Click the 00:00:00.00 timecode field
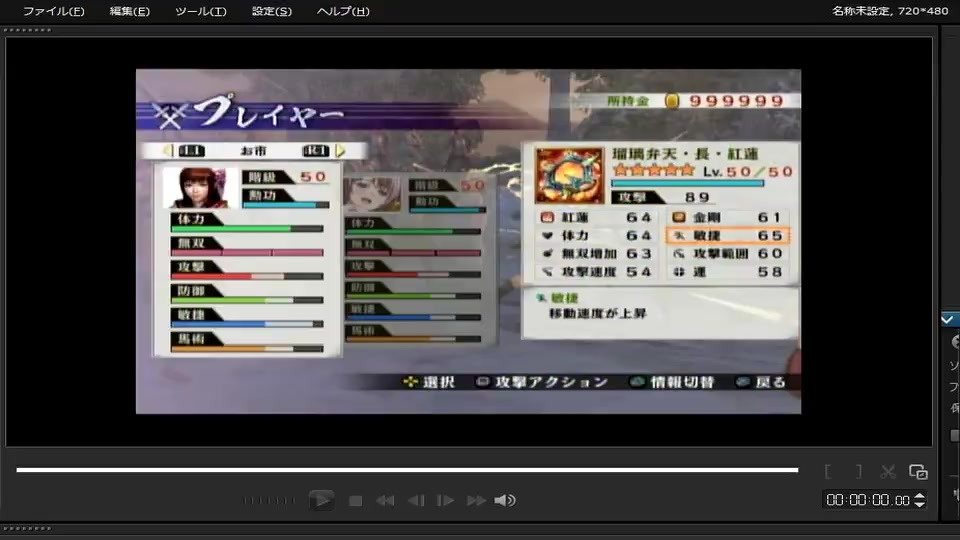The width and height of the screenshot is (960, 540). tap(867, 500)
